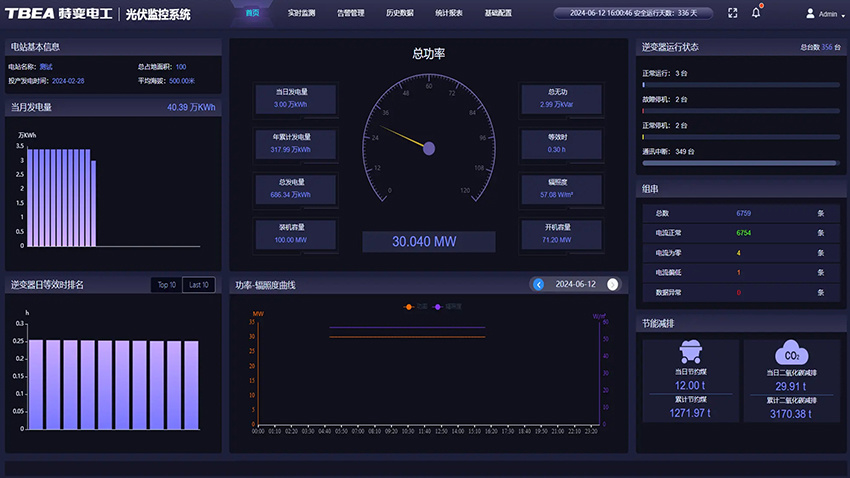
Task: Click the 电流正常 row showing 6754
Action: pyautogui.click(x=739, y=232)
